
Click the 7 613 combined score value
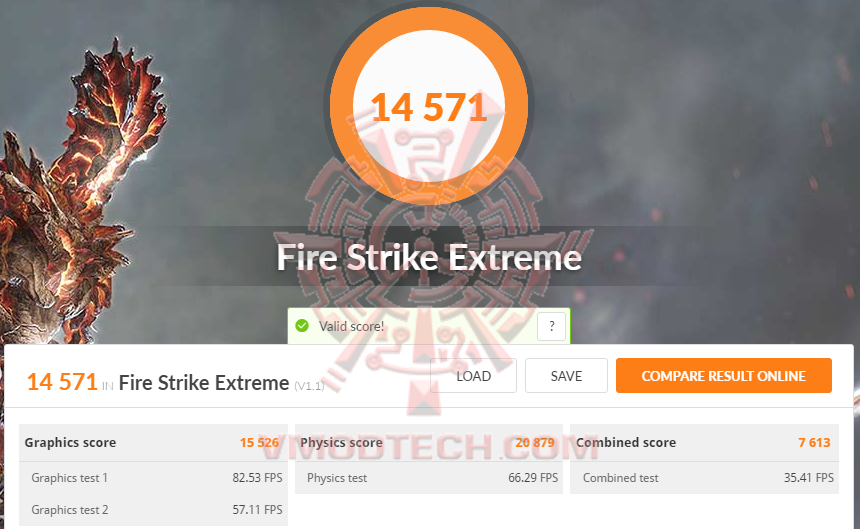[x=814, y=442]
